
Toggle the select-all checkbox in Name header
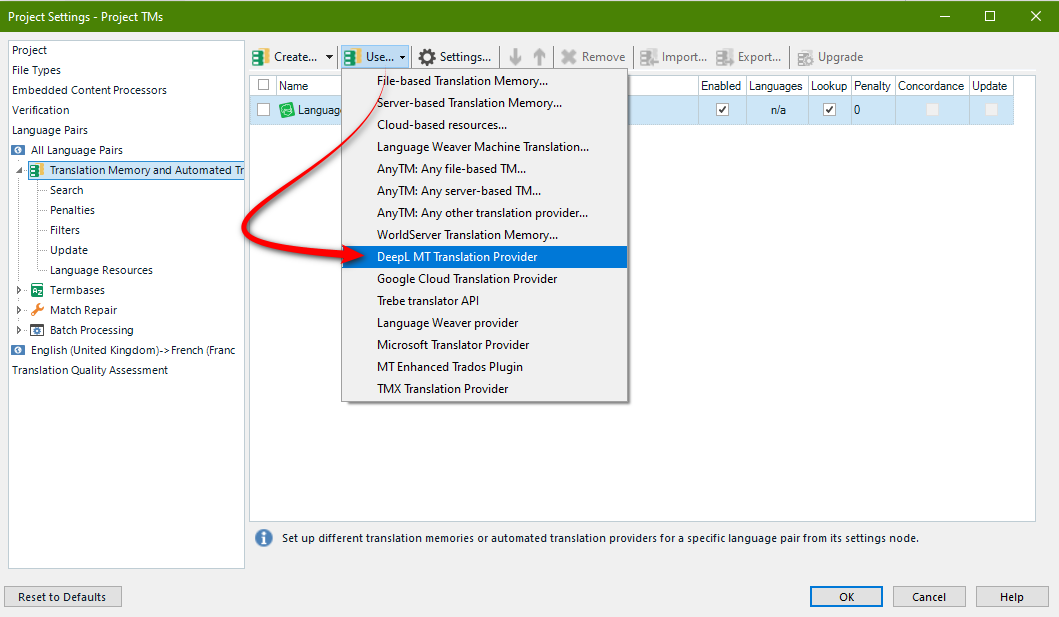[x=263, y=85]
